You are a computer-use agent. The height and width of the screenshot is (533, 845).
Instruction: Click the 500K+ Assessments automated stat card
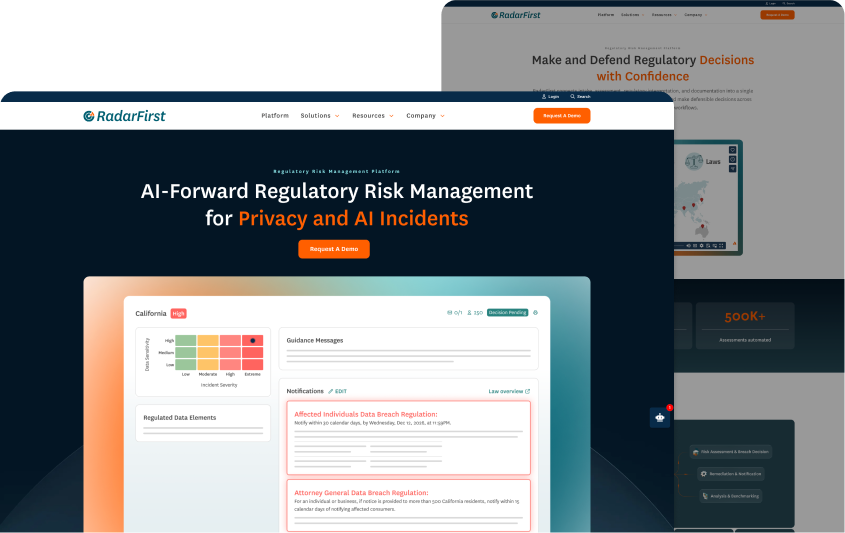point(745,326)
